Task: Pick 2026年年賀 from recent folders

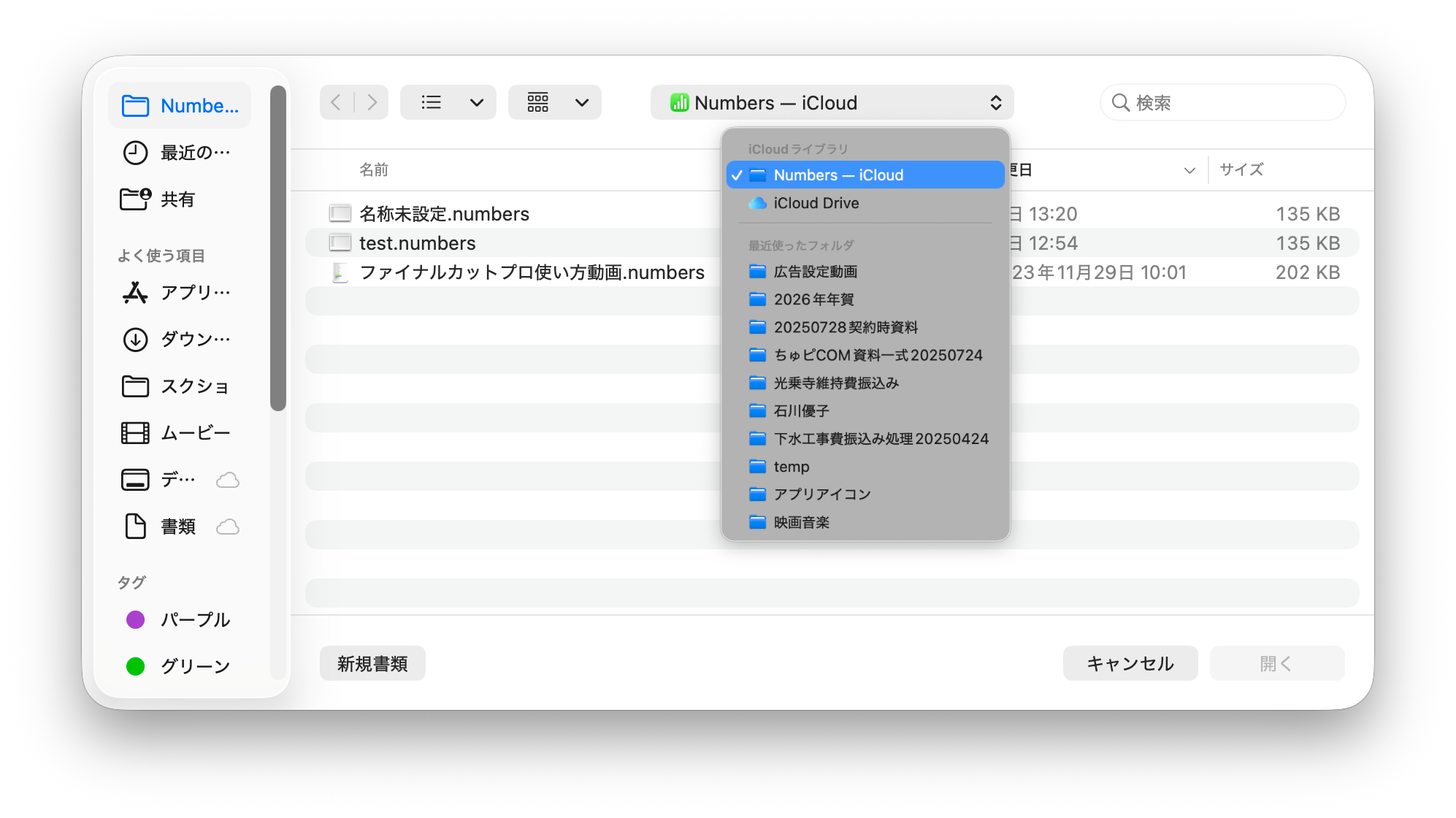Action: (813, 299)
